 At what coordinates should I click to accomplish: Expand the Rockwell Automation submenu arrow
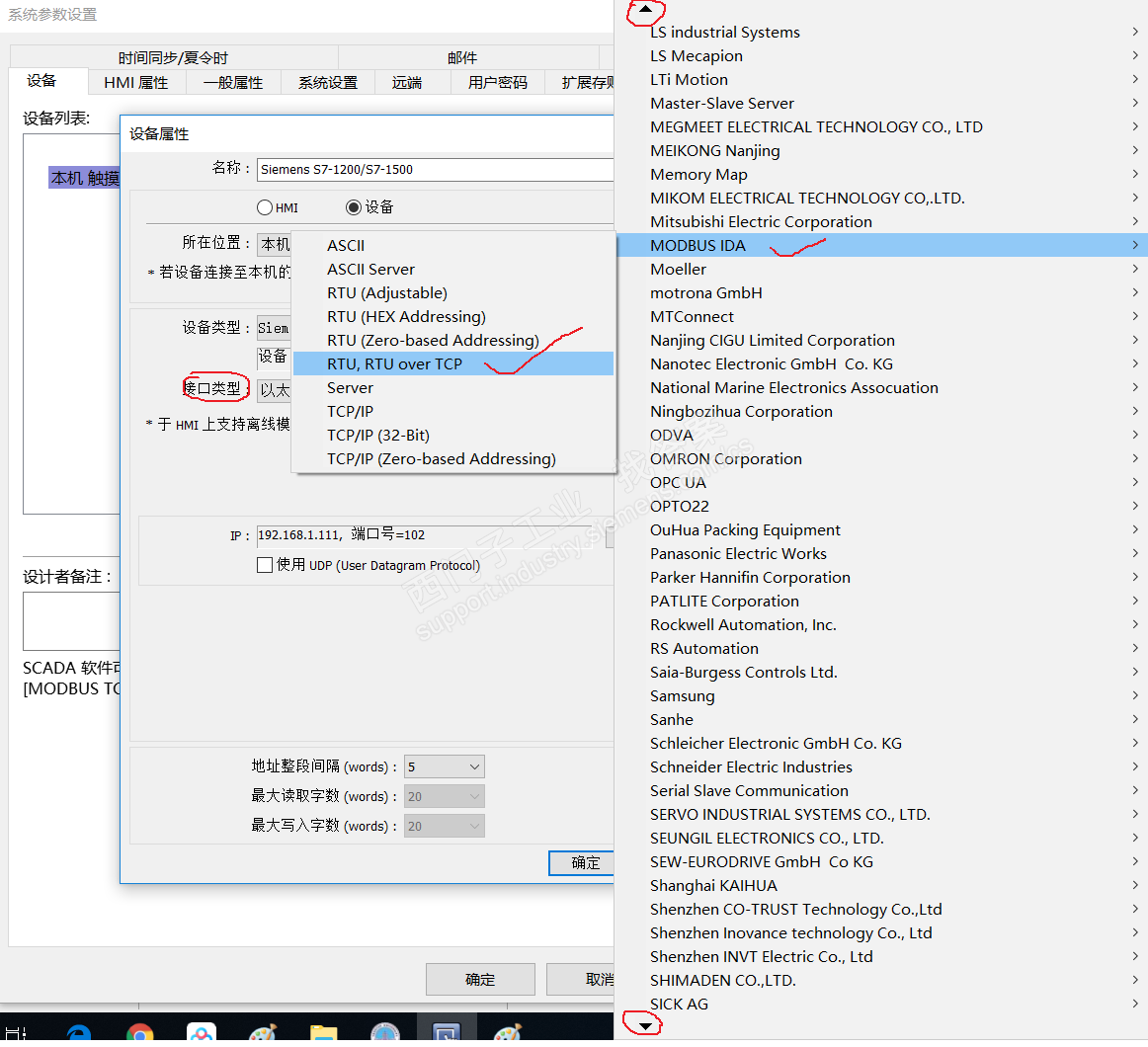pos(1135,624)
